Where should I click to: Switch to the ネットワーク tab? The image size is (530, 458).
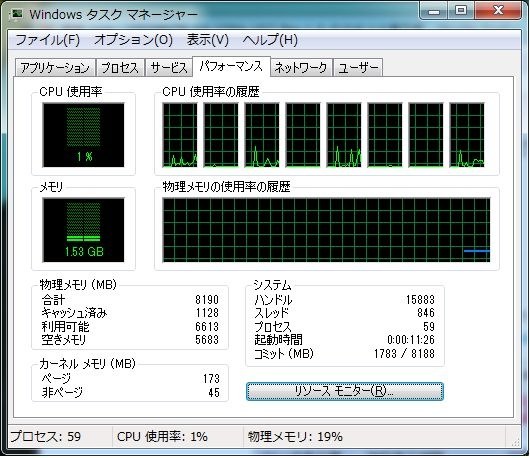coord(301,68)
